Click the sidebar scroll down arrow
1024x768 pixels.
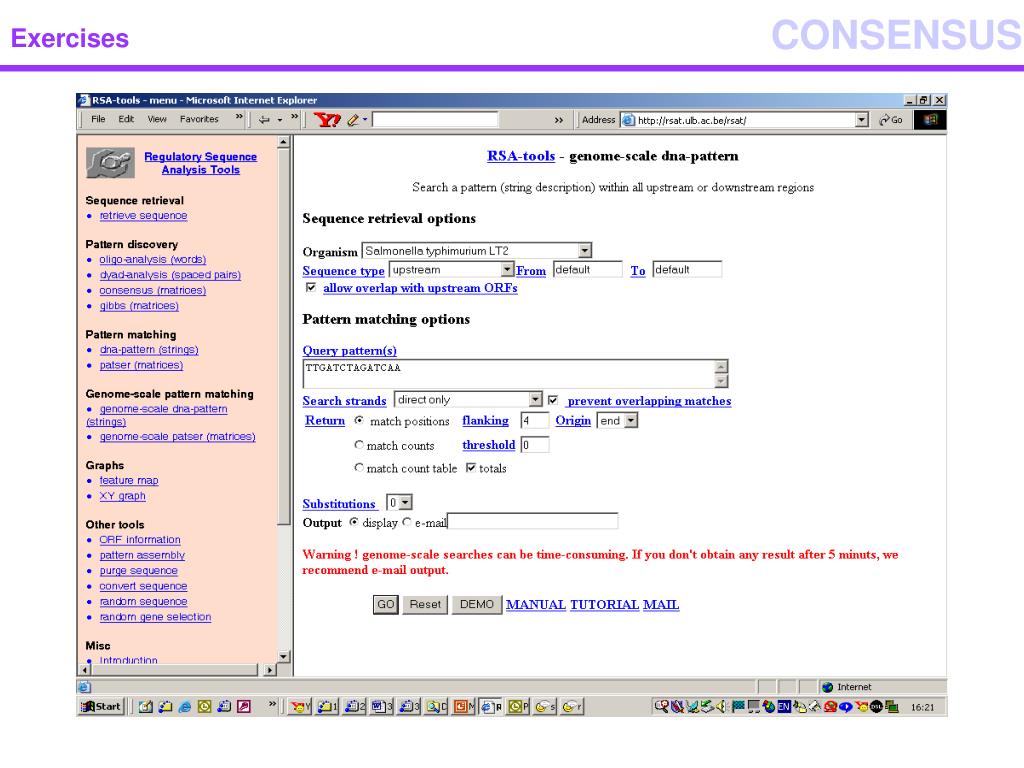283,656
